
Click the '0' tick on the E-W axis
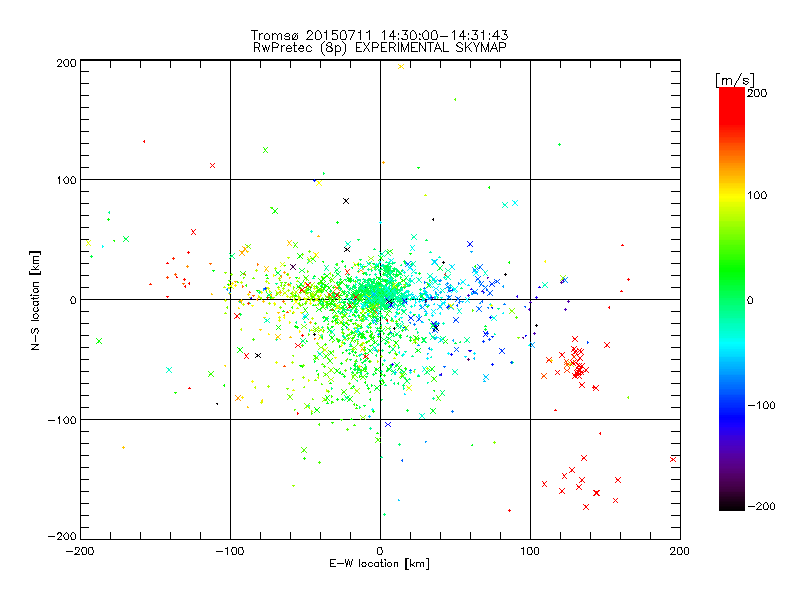click(x=380, y=551)
